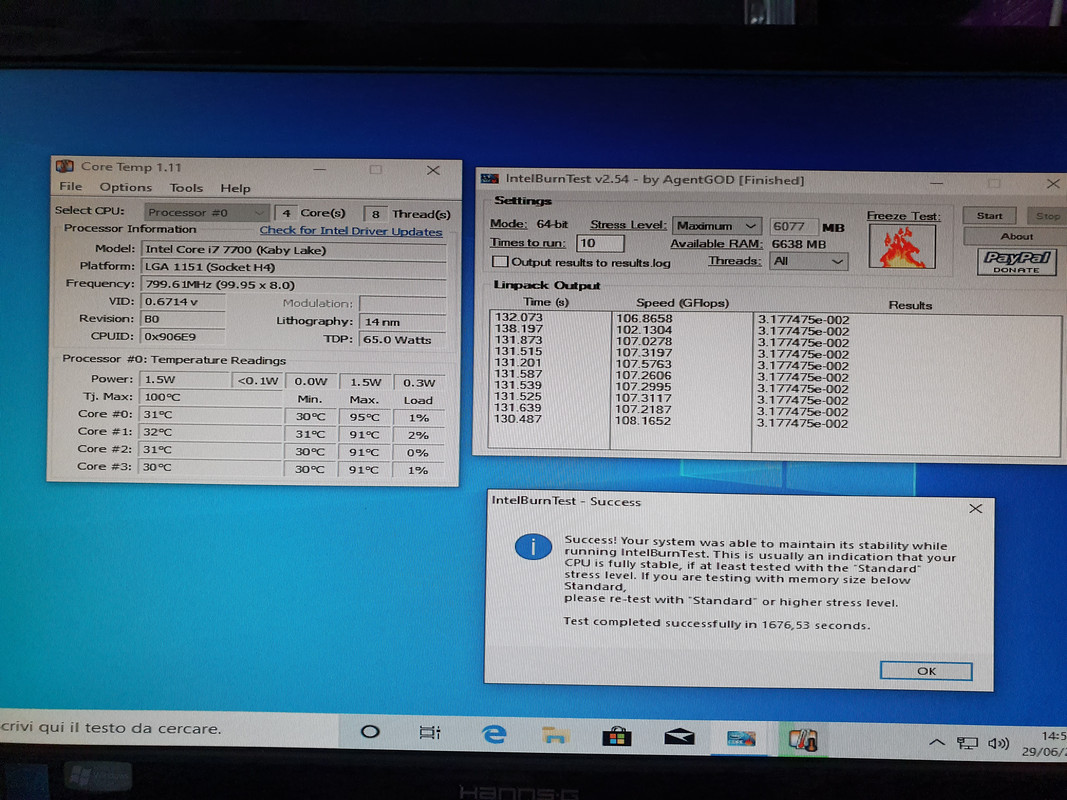
Task: Click Tj. Max value 100°C
Action: click(x=210, y=397)
